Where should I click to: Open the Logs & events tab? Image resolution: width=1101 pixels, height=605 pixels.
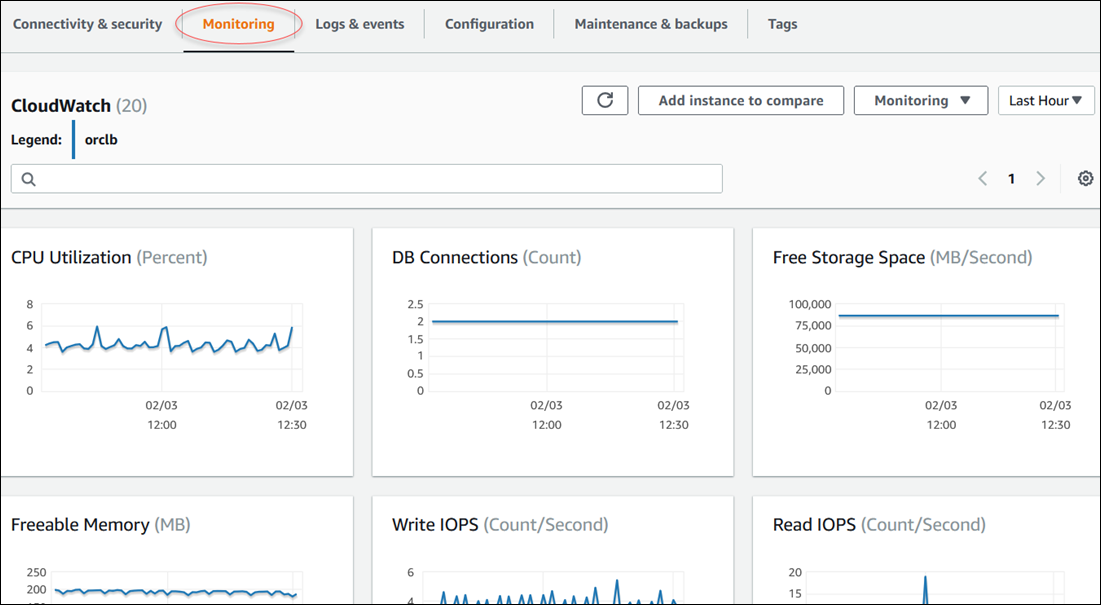360,24
